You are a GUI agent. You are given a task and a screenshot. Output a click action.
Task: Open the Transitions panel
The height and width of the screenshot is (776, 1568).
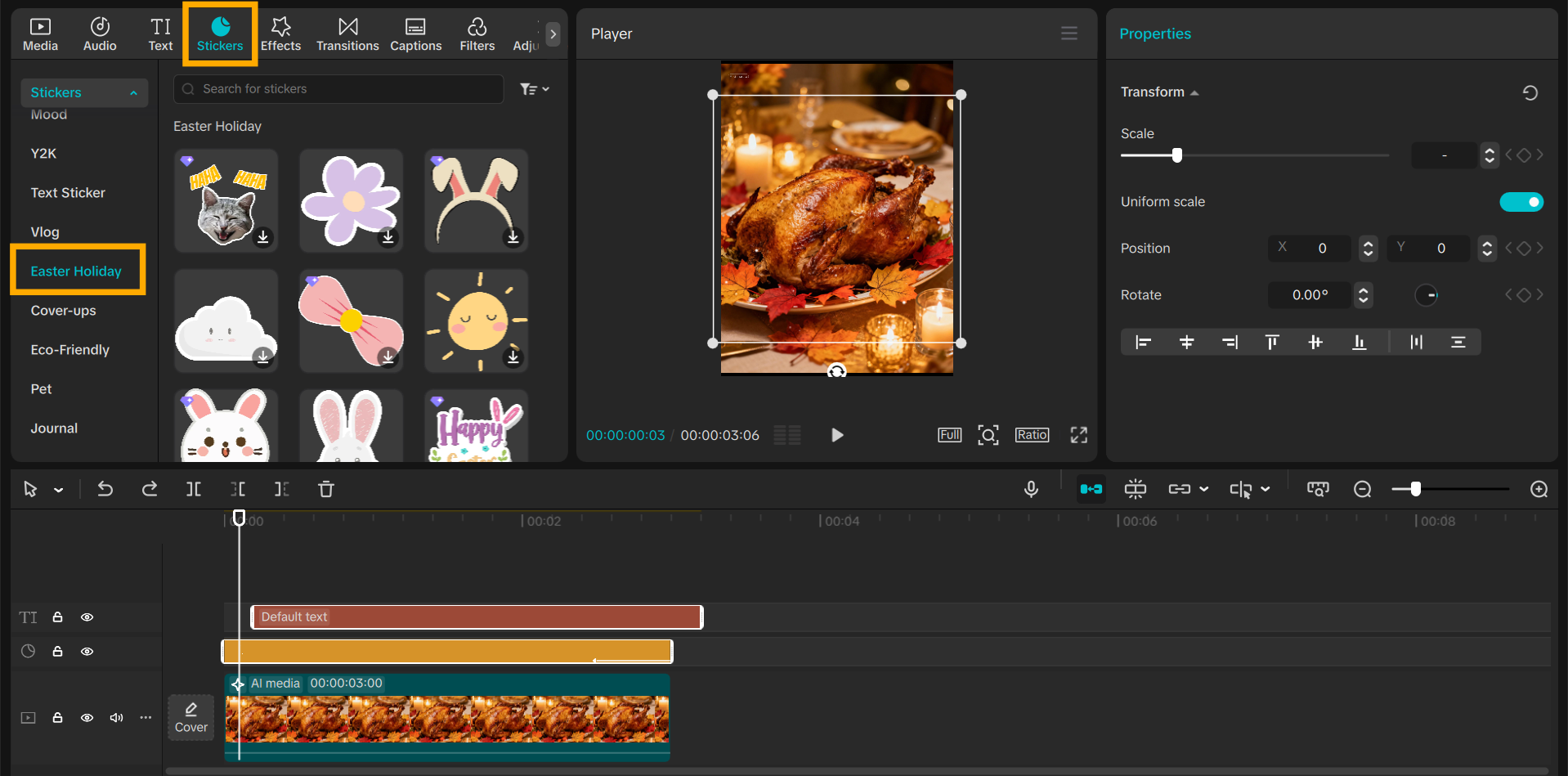pyautogui.click(x=347, y=33)
